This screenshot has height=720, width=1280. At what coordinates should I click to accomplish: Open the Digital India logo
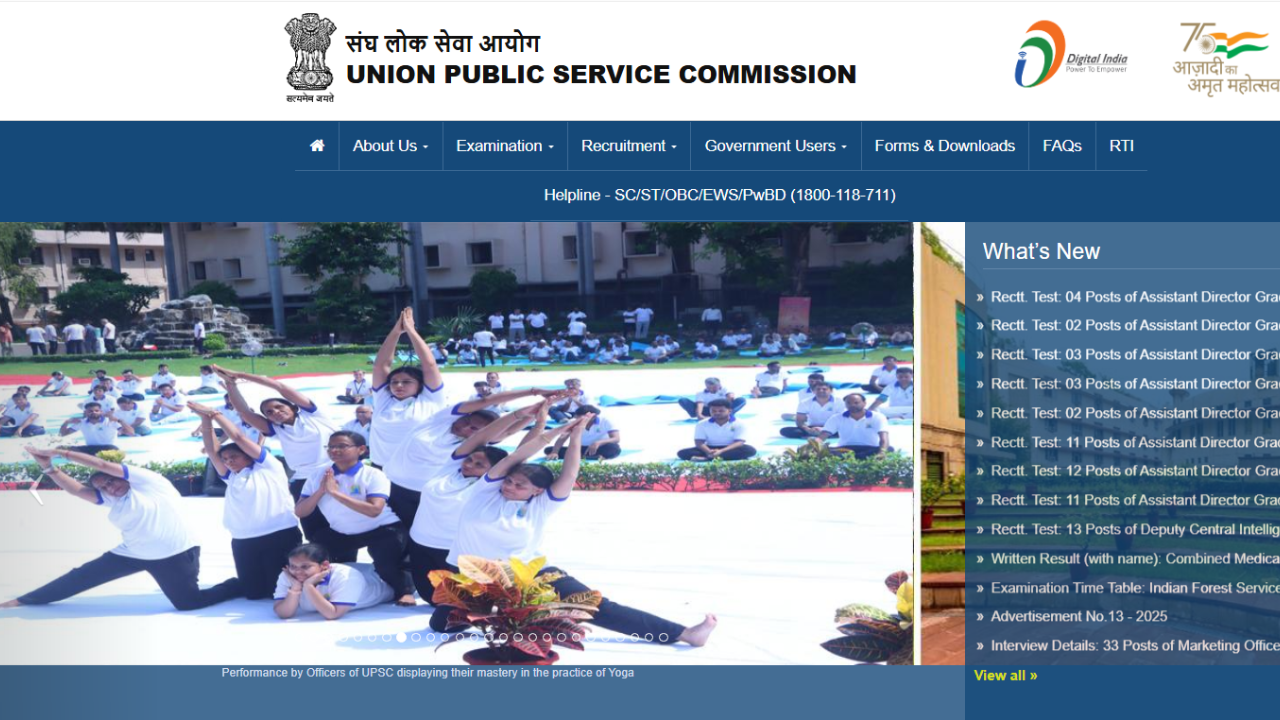coord(1070,55)
